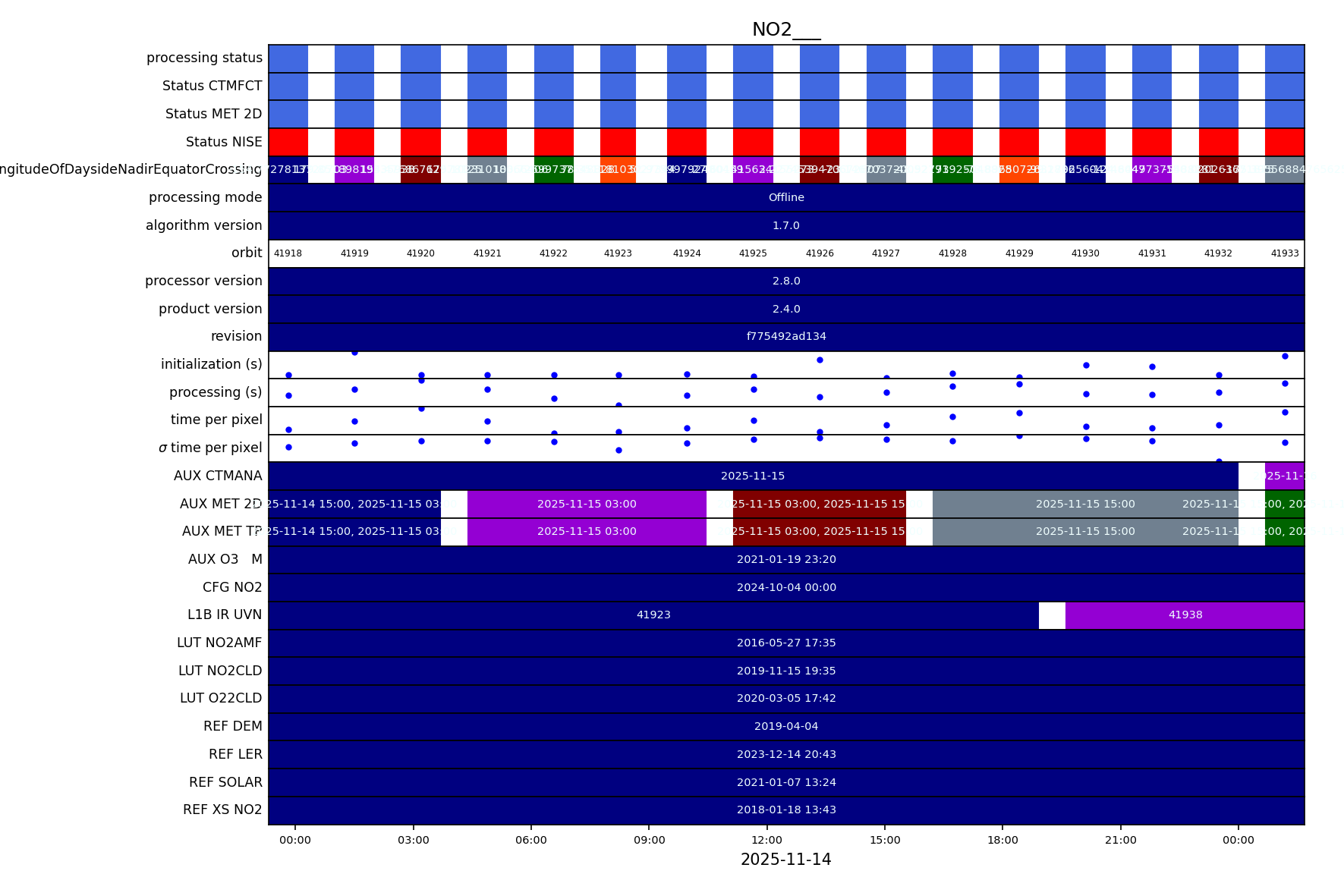This screenshot has height=896, width=1344.
Task: Select the 1.7.0 algorithm version value
Action: pyautogui.click(x=785, y=226)
